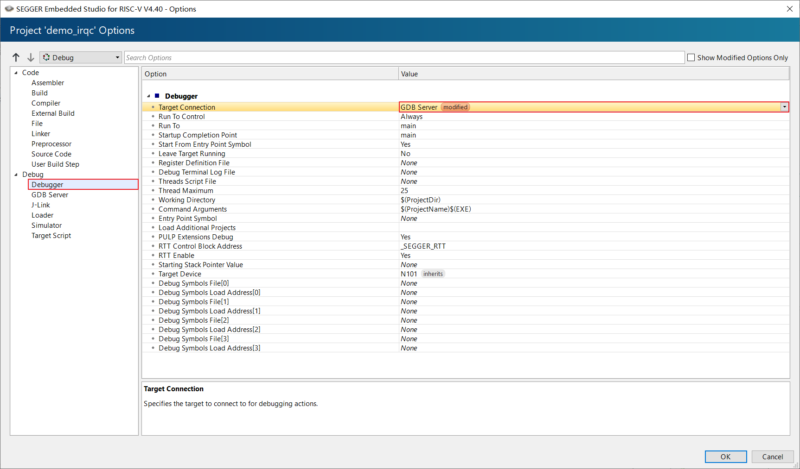Click the up arrow navigation icon
The height and width of the screenshot is (469, 800).
click(x=17, y=58)
